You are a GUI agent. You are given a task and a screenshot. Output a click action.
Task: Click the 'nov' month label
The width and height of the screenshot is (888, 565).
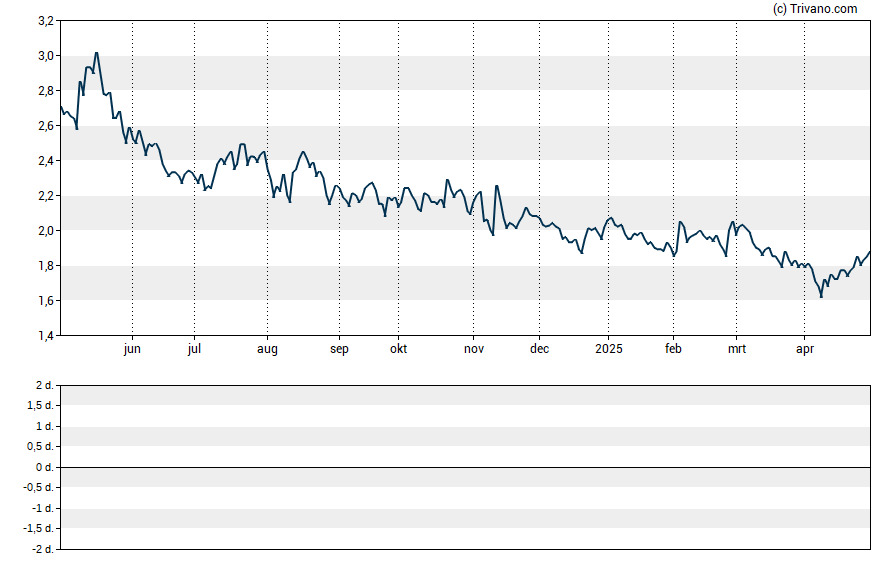[x=474, y=349]
